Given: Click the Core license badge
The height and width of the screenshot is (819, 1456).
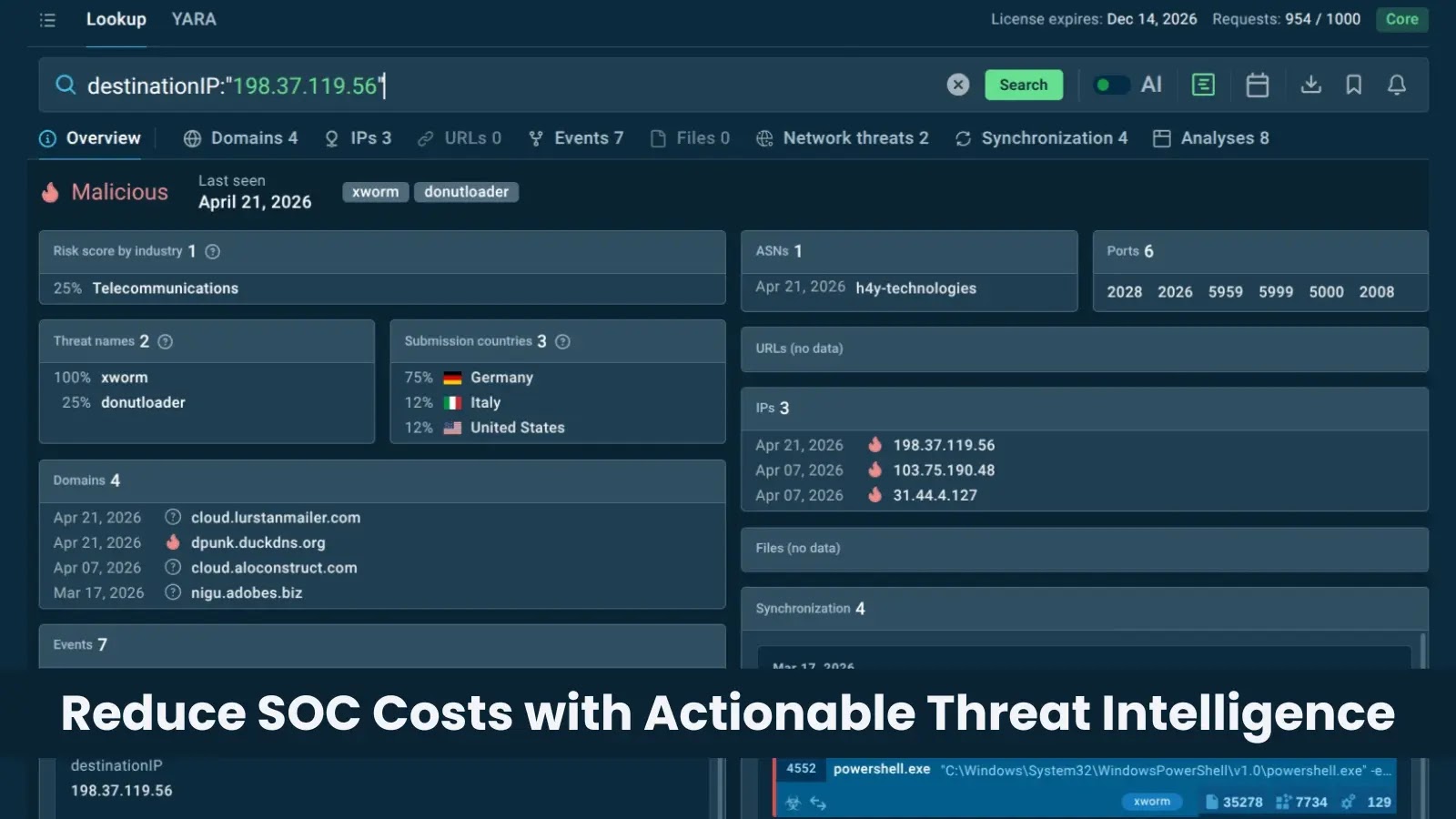Looking at the screenshot, I should [x=1401, y=19].
